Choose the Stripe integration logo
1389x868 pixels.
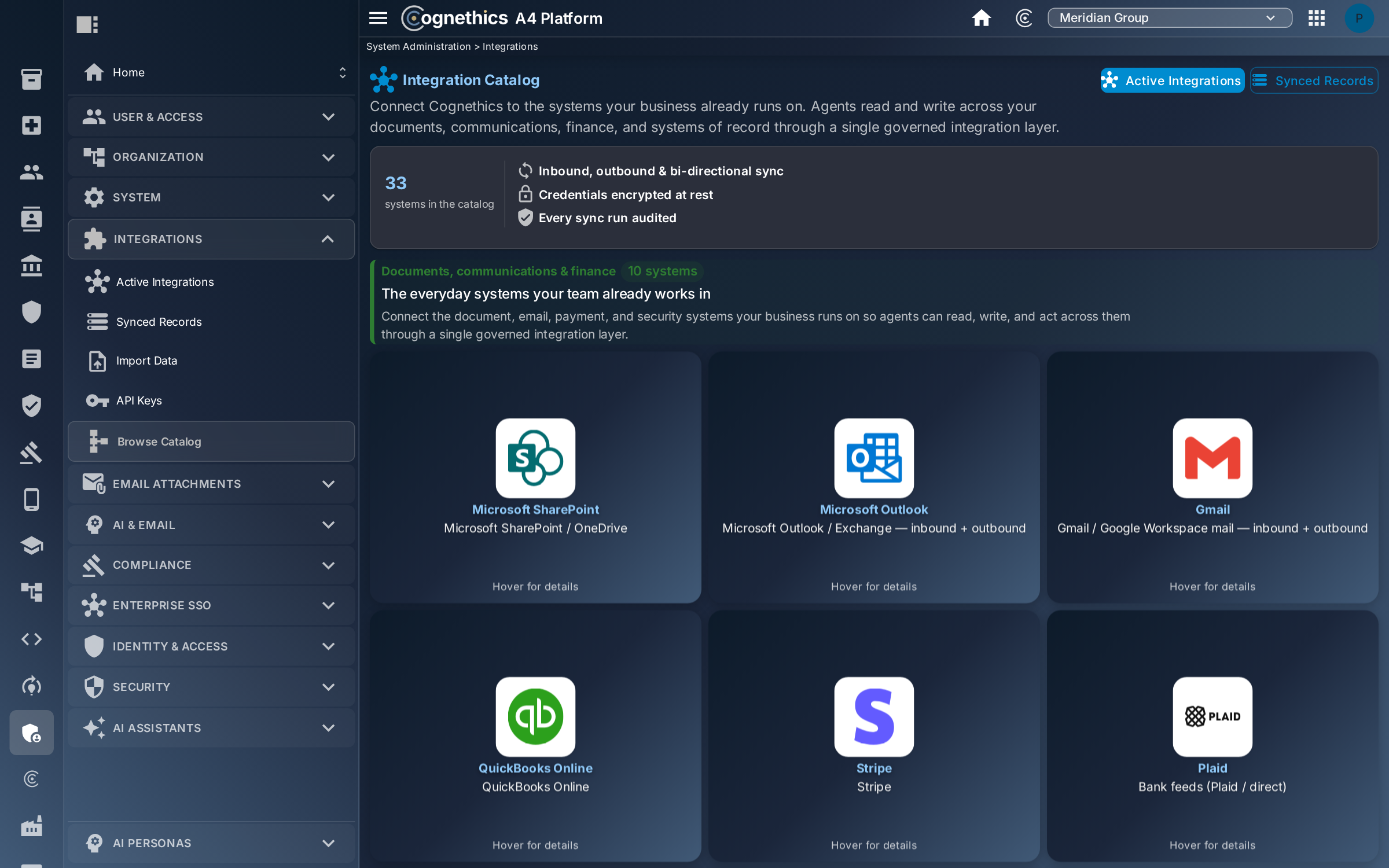874,716
